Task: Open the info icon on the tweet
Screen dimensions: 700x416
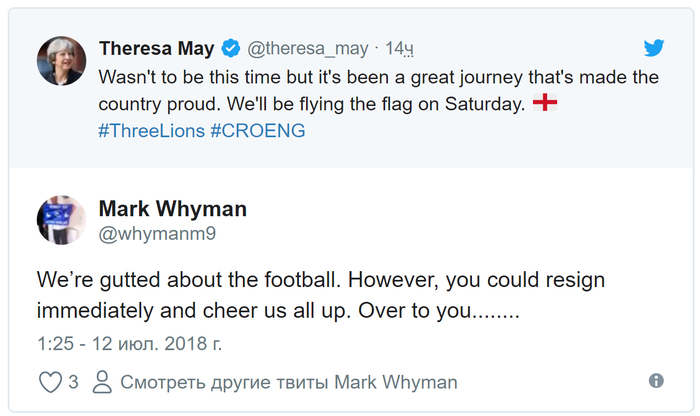Action: coord(656,381)
